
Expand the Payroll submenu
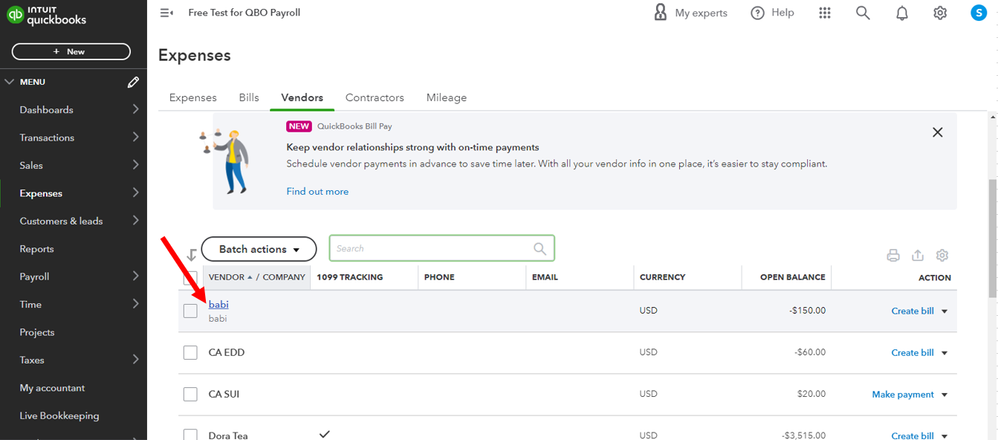[135, 276]
